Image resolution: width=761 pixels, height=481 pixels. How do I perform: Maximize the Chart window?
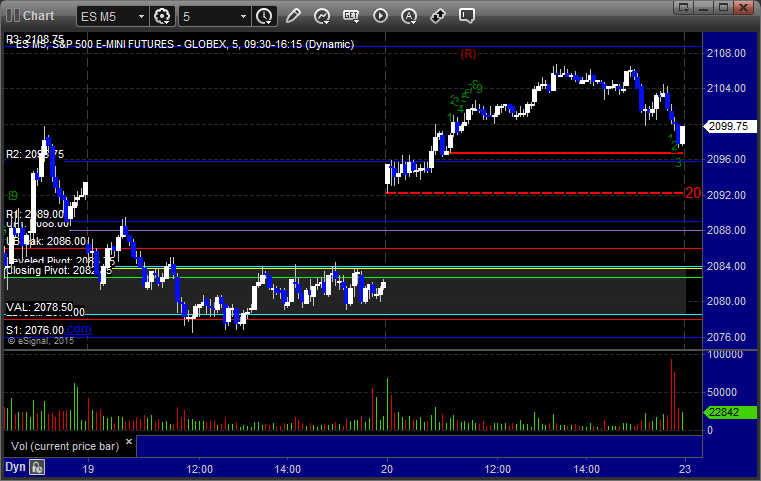point(723,7)
